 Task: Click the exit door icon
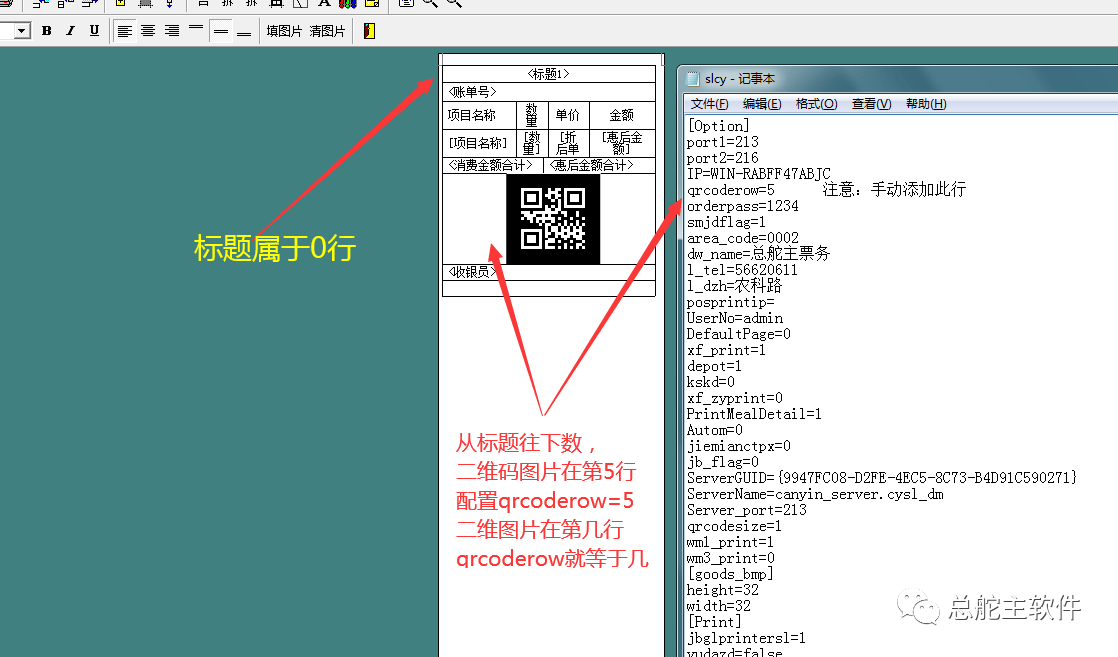[x=369, y=31]
